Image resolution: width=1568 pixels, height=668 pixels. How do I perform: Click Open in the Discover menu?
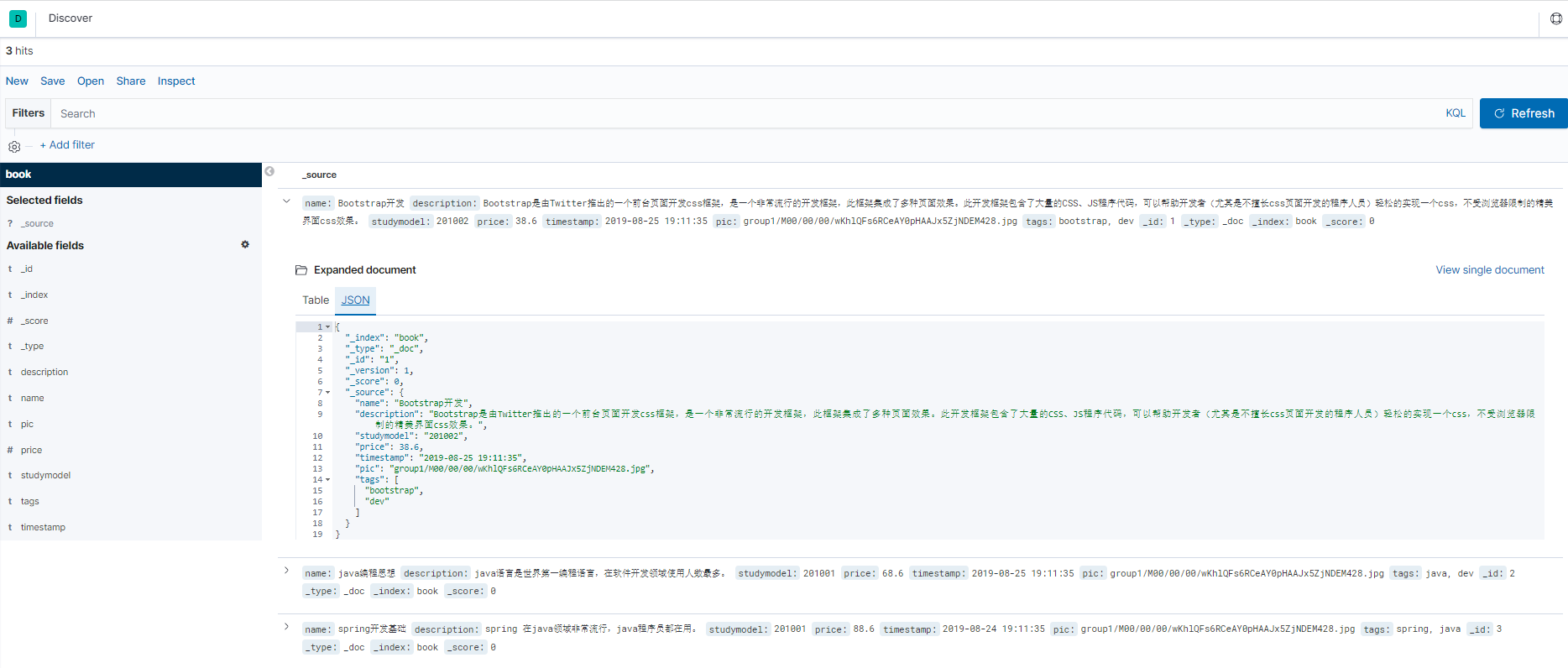pos(91,81)
